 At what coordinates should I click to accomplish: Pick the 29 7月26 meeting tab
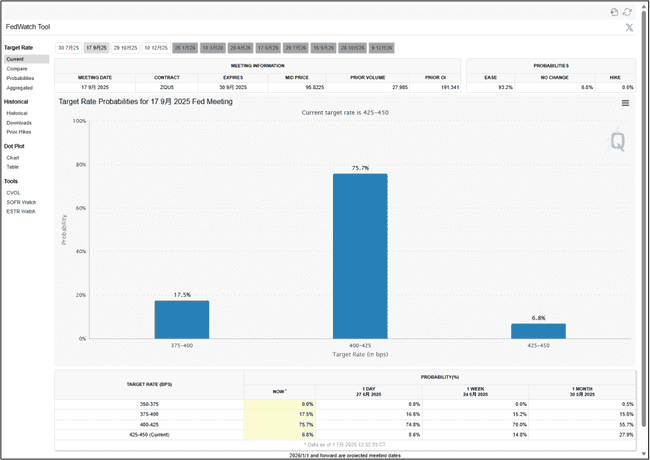click(x=296, y=48)
